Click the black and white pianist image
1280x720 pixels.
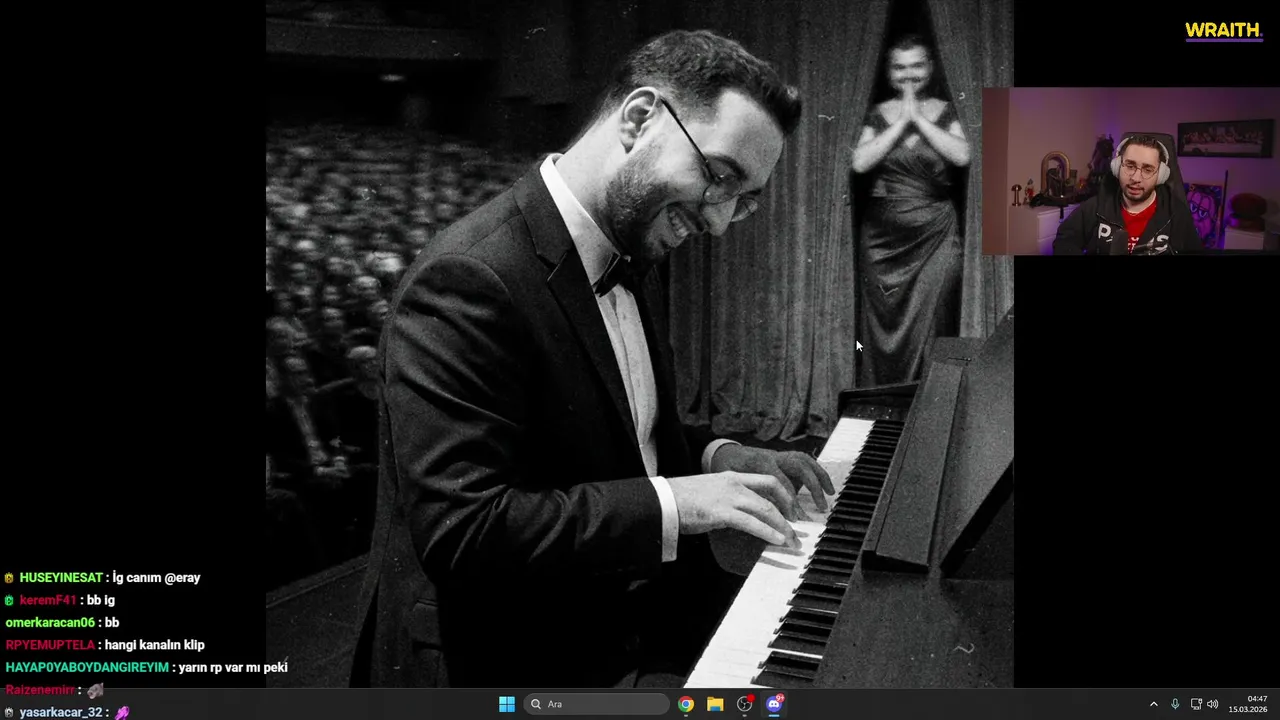click(x=639, y=344)
